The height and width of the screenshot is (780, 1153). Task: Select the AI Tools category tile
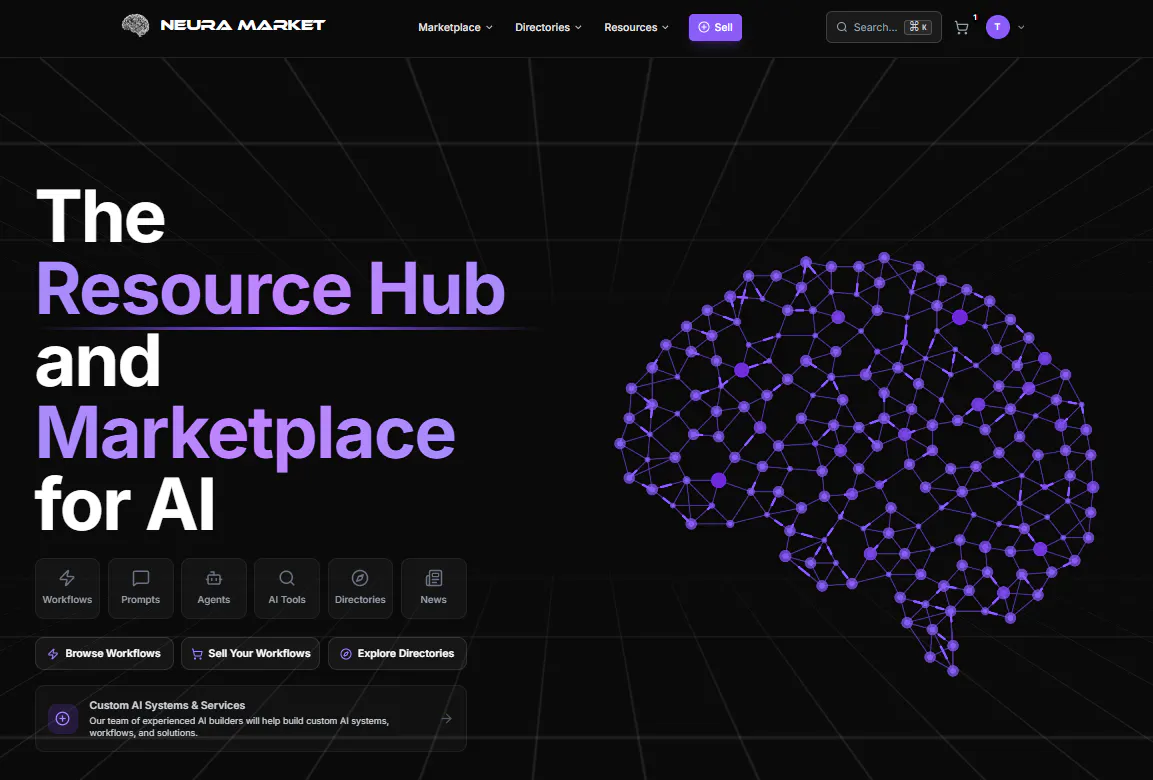(287, 588)
